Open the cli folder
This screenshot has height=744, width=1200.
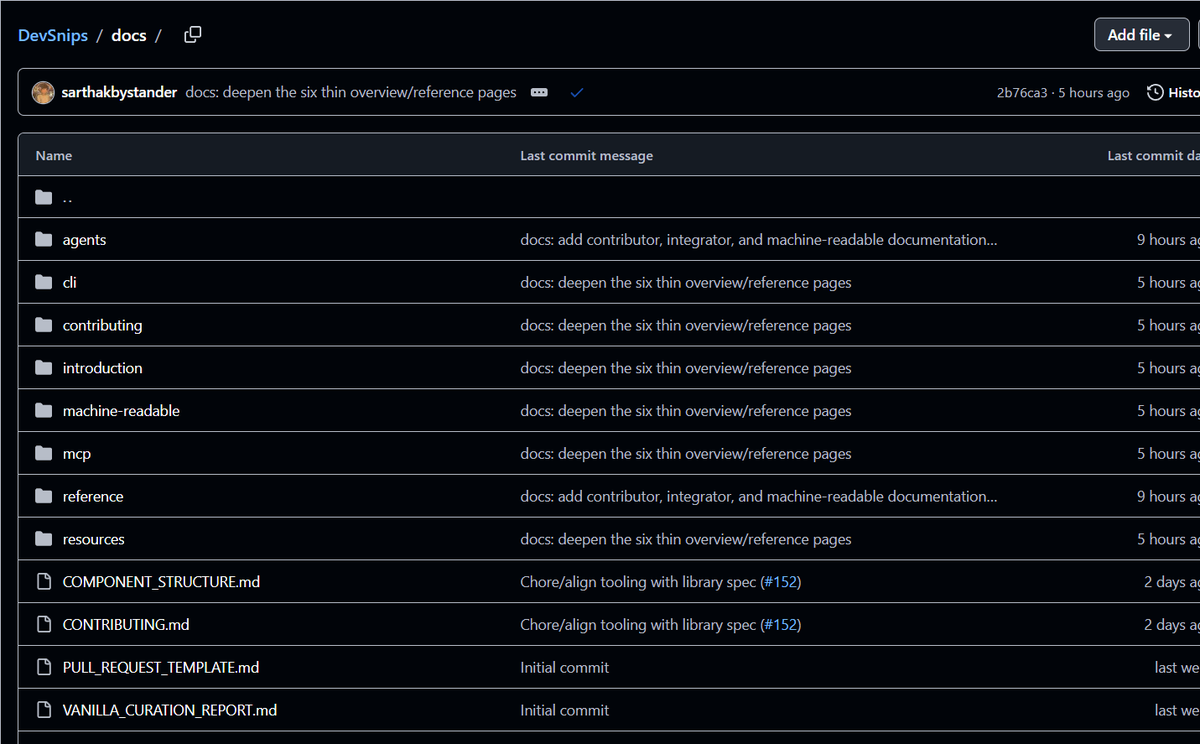69,283
